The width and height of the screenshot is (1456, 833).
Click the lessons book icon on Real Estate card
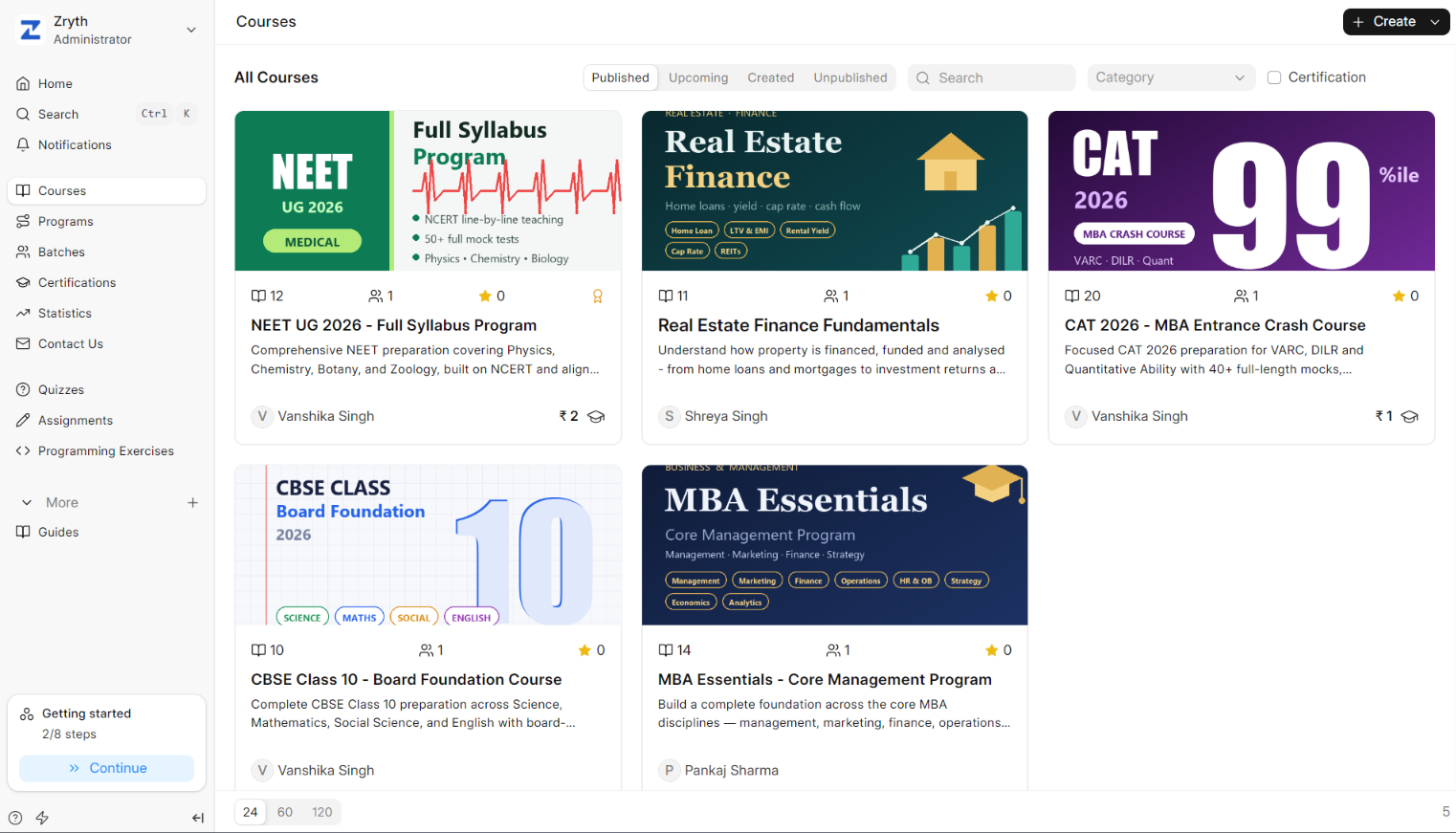point(666,296)
